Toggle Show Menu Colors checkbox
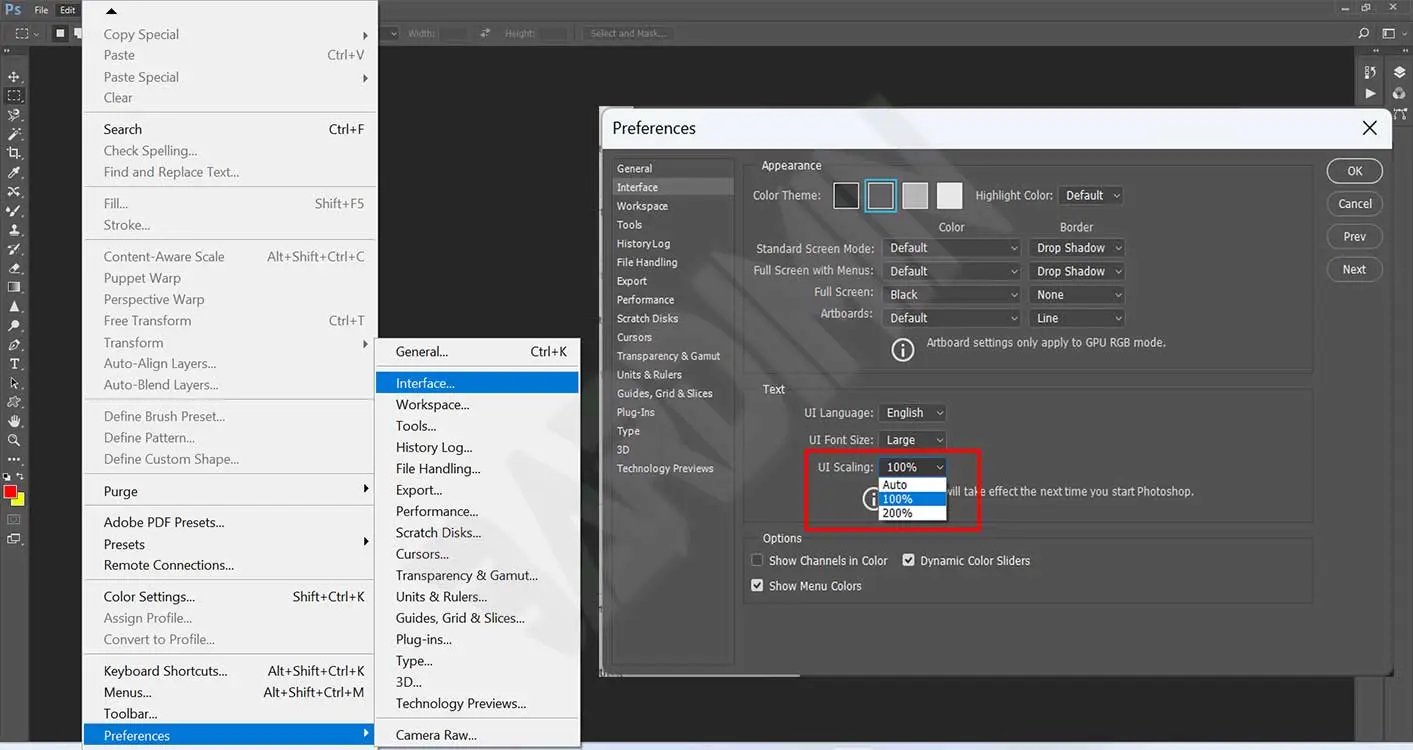Viewport: 1413px width, 750px height. coord(757,586)
